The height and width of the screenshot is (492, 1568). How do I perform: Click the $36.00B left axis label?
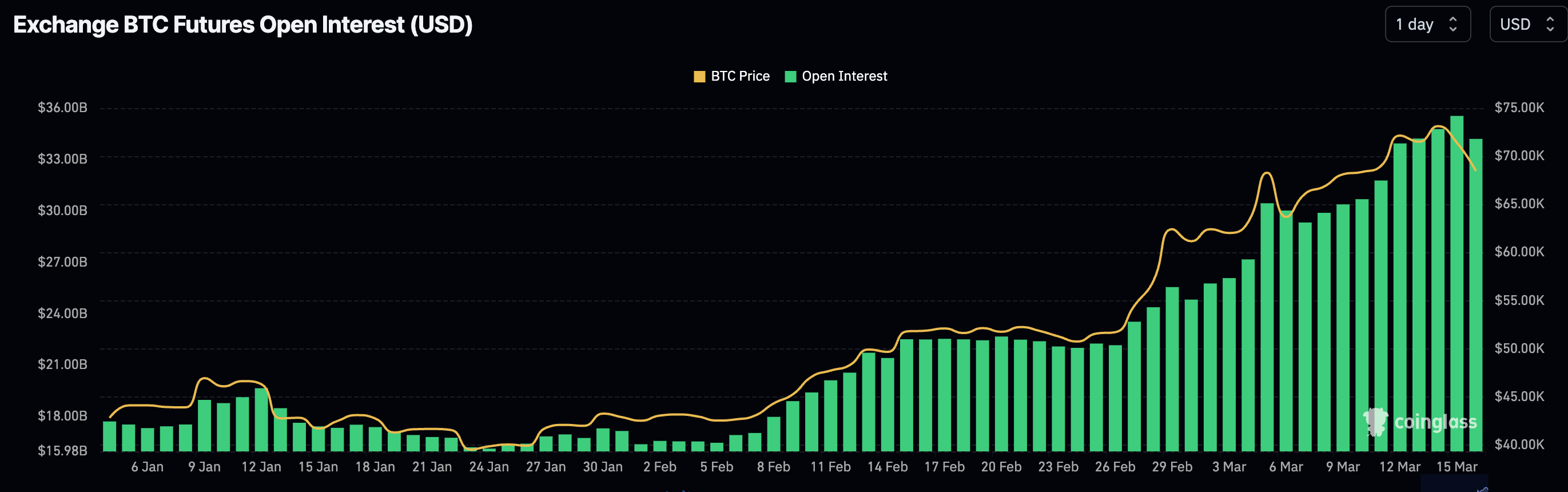(63, 108)
